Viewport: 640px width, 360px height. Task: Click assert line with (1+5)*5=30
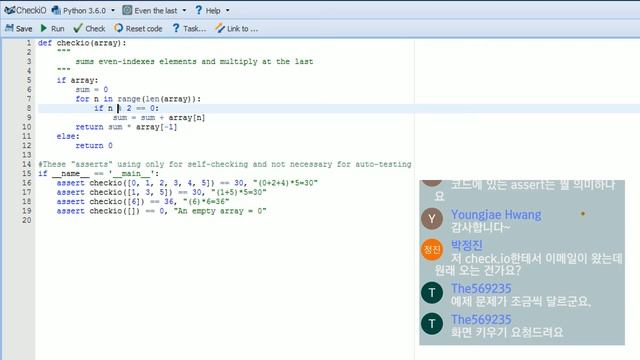point(161,192)
